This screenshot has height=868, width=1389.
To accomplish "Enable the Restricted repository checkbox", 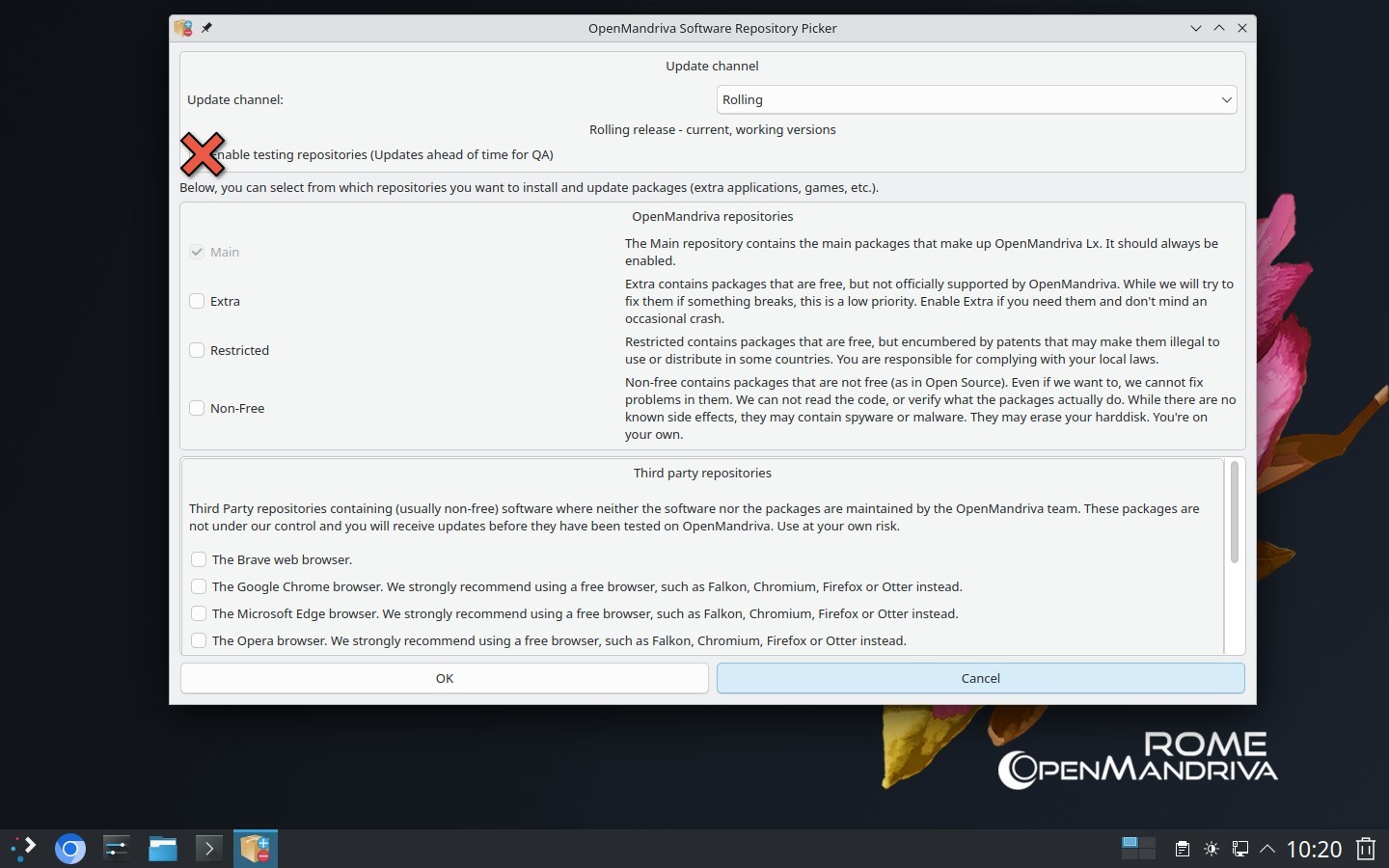I will tap(197, 350).
